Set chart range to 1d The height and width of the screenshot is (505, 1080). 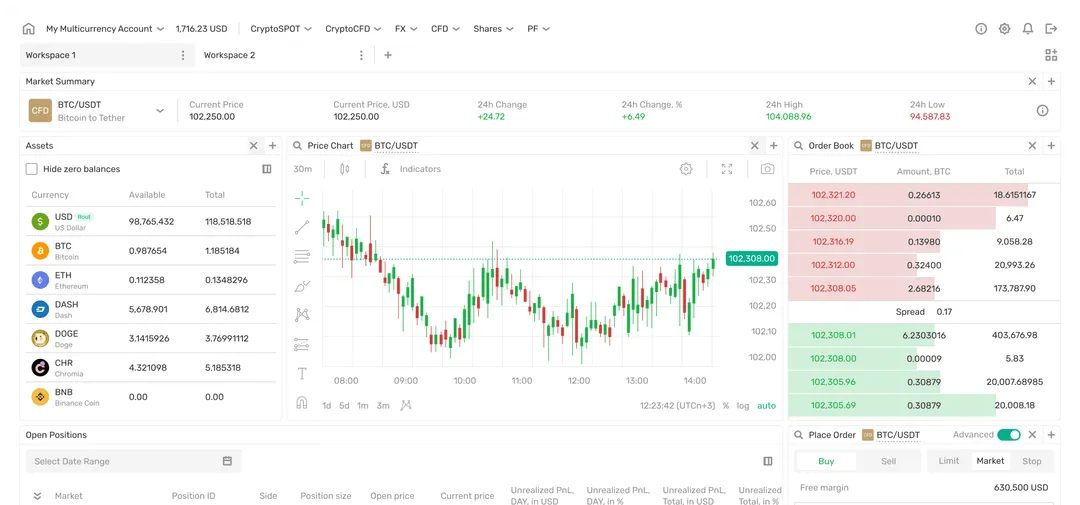pyautogui.click(x=326, y=406)
